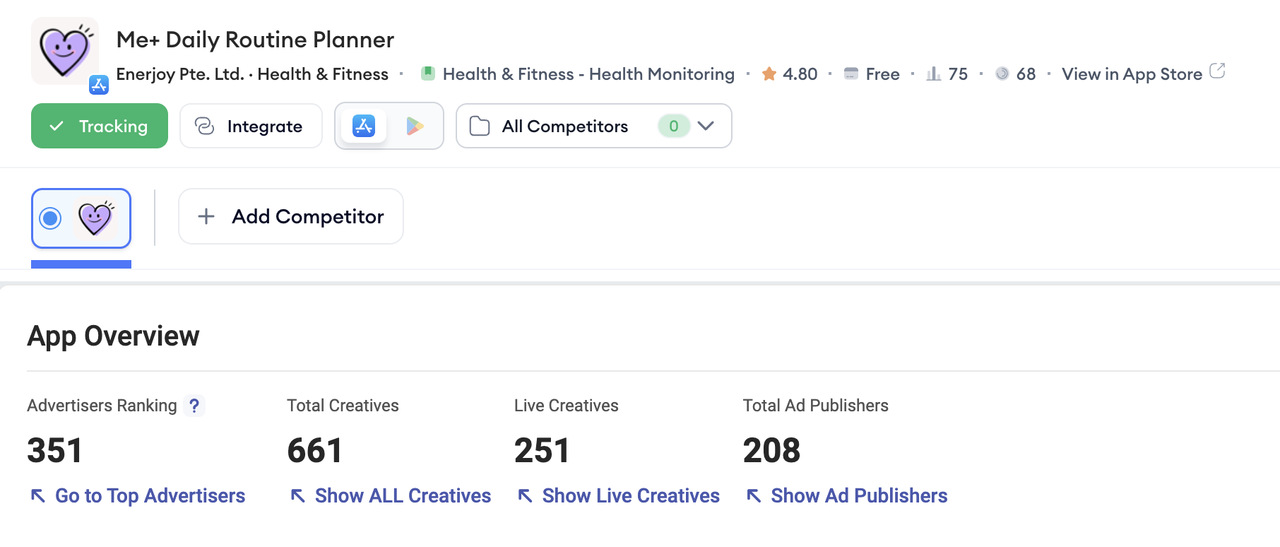The width and height of the screenshot is (1280, 547).
Task: Switch to Apple App Store platform icon
Action: [363, 126]
